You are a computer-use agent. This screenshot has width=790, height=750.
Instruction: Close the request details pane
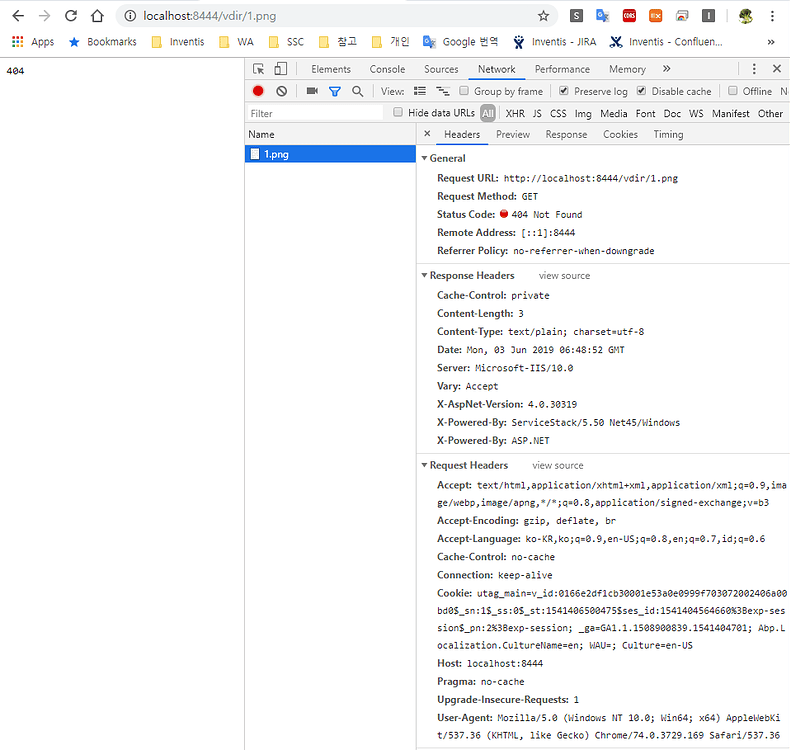click(427, 133)
